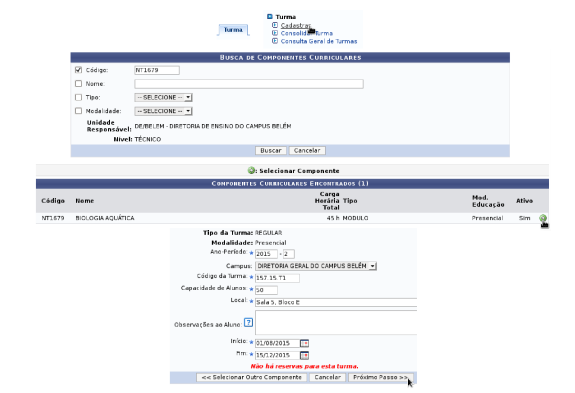Click the Buscar button

click(x=271, y=150)
